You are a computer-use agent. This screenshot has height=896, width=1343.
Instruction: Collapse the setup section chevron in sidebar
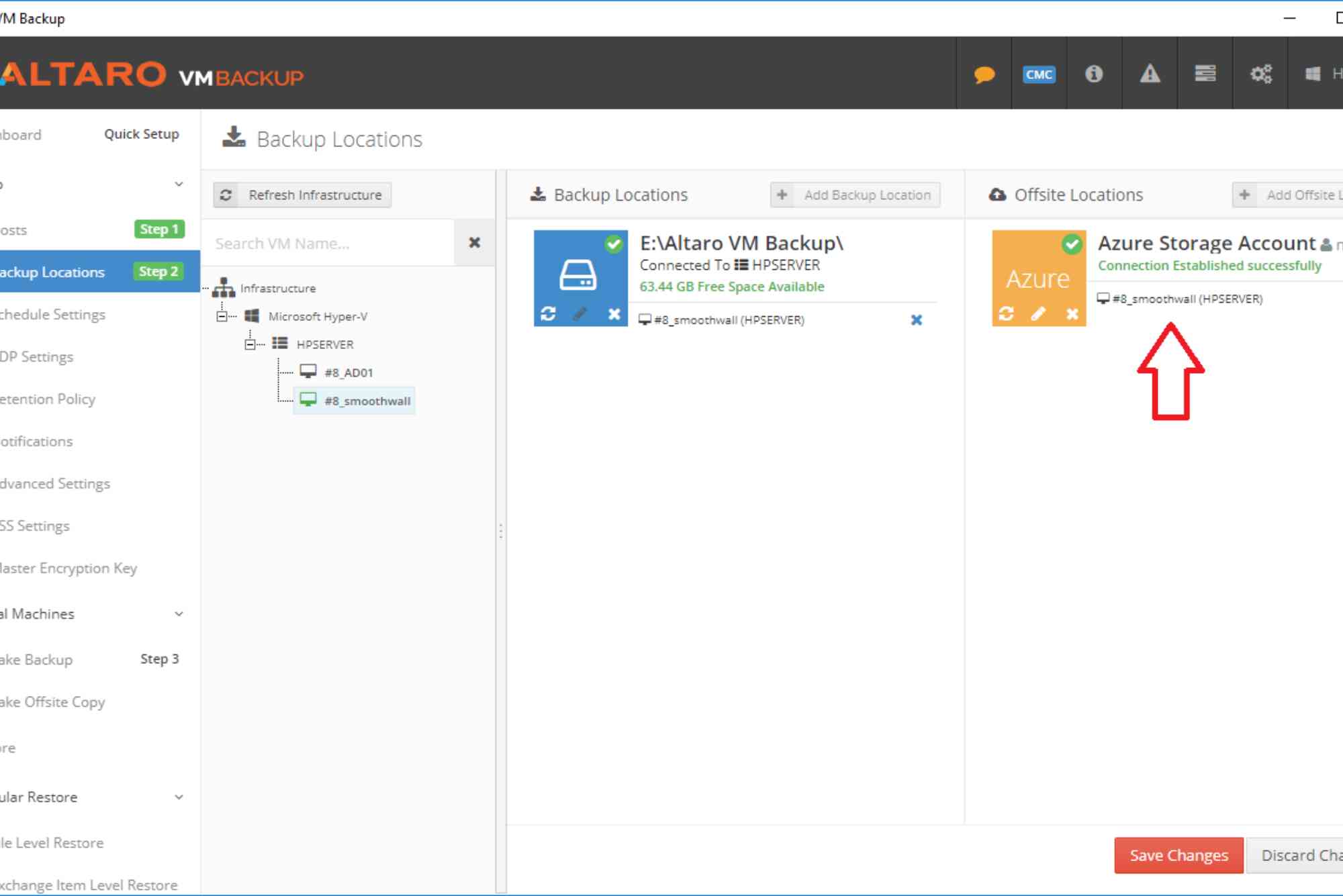pos(179,184)
